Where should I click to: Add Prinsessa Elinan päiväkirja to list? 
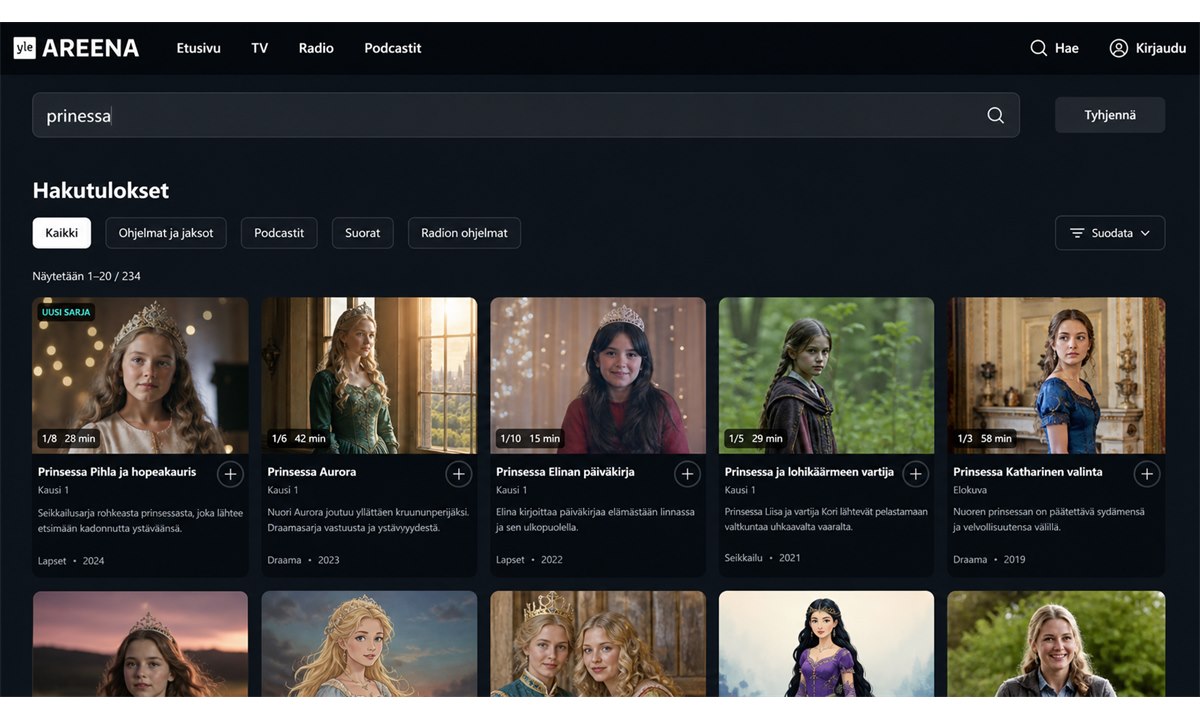(687, 474)
